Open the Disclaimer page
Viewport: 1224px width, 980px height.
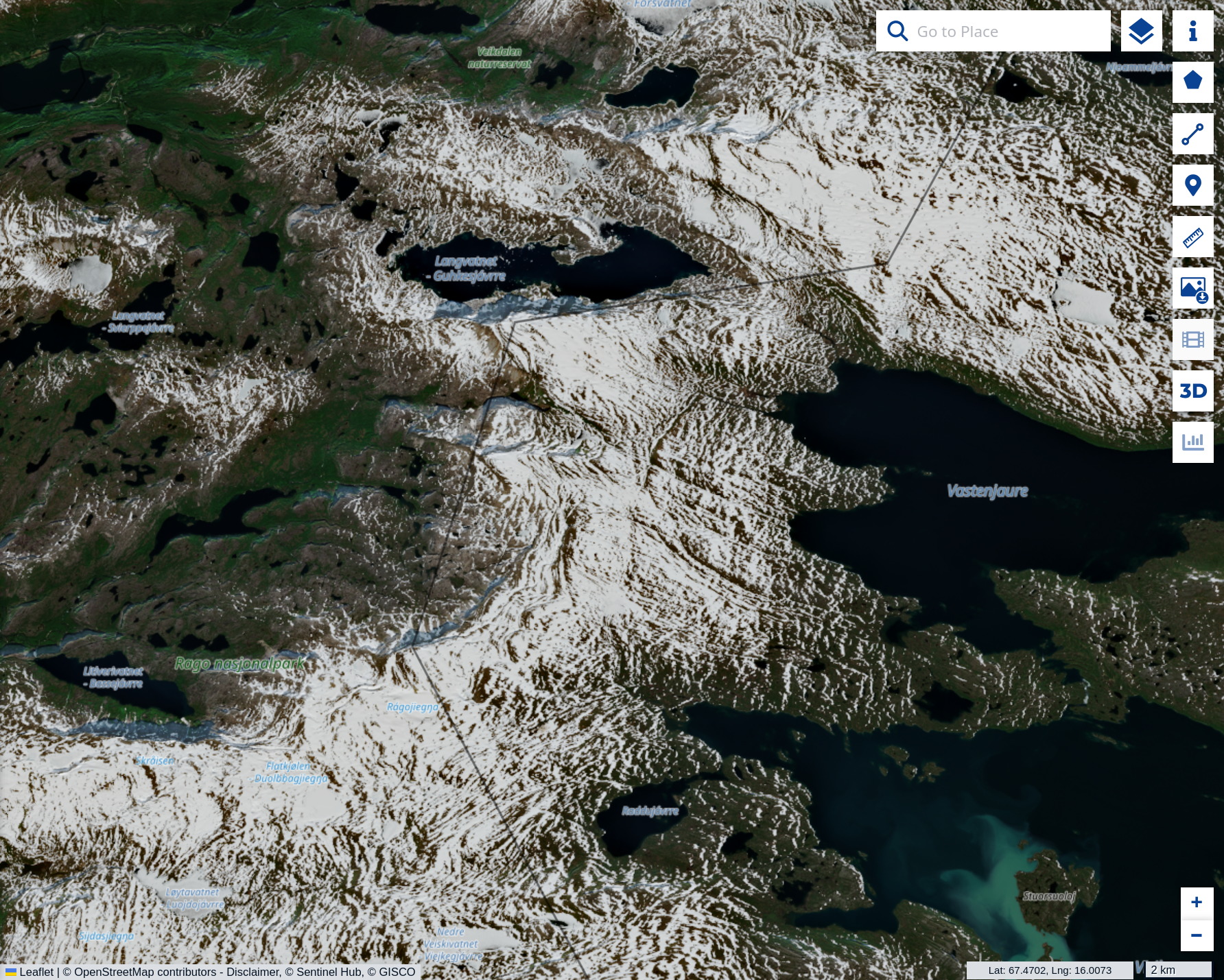tap(255, 972)
